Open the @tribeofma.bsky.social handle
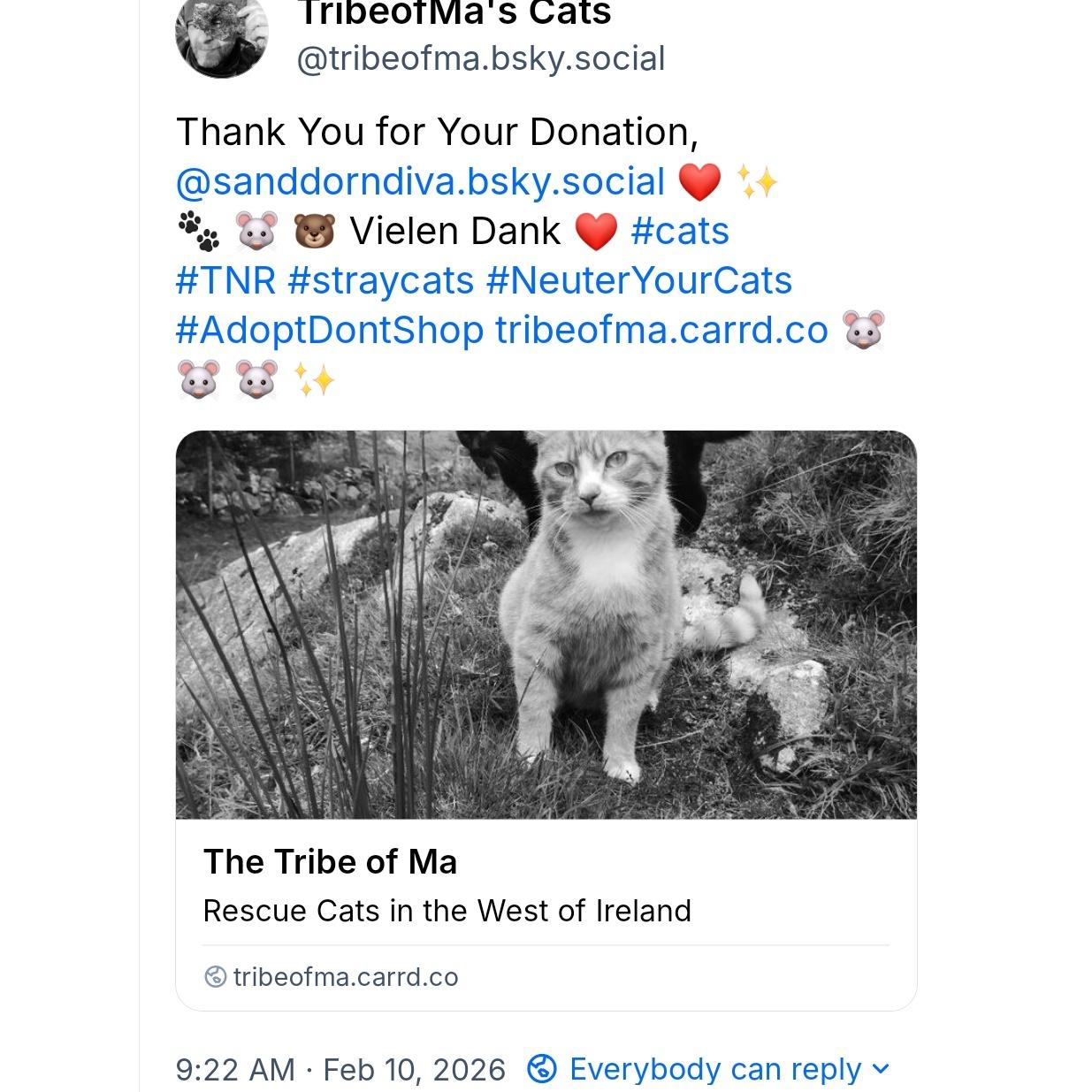The image size is (1092, 1092). click(x=480, y=59)
